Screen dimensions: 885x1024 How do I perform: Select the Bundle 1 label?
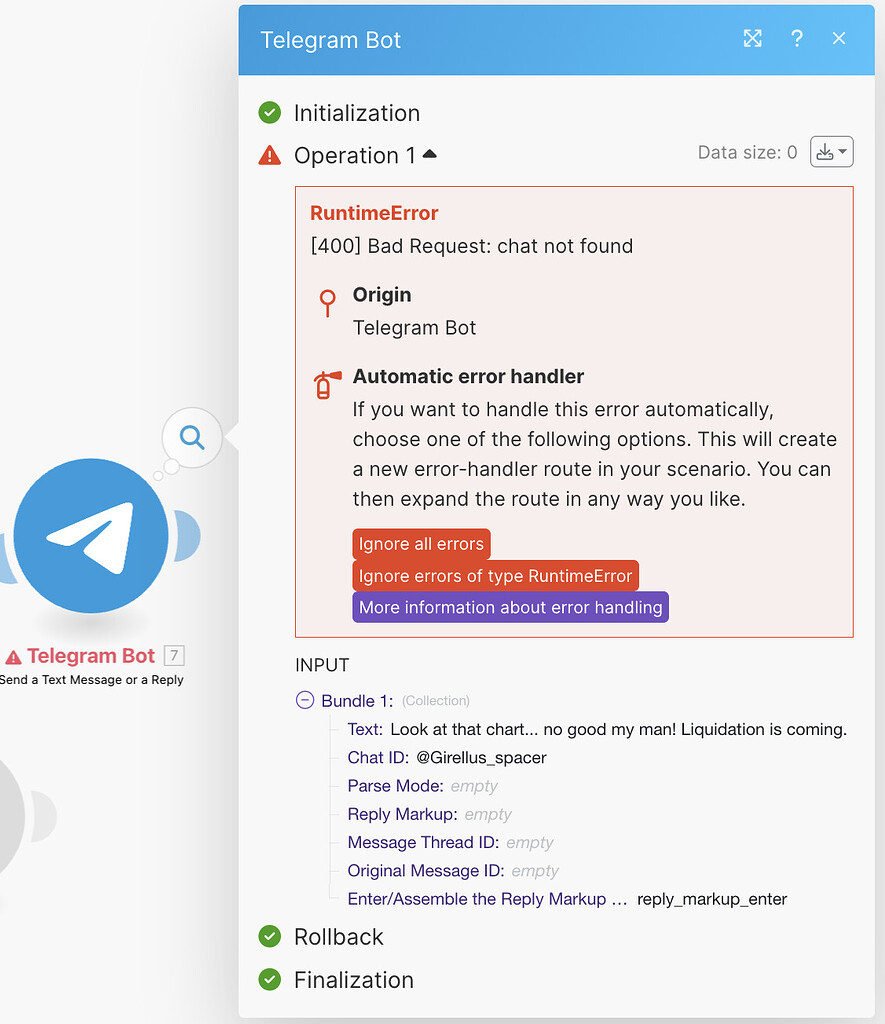(x=357, y=701)
